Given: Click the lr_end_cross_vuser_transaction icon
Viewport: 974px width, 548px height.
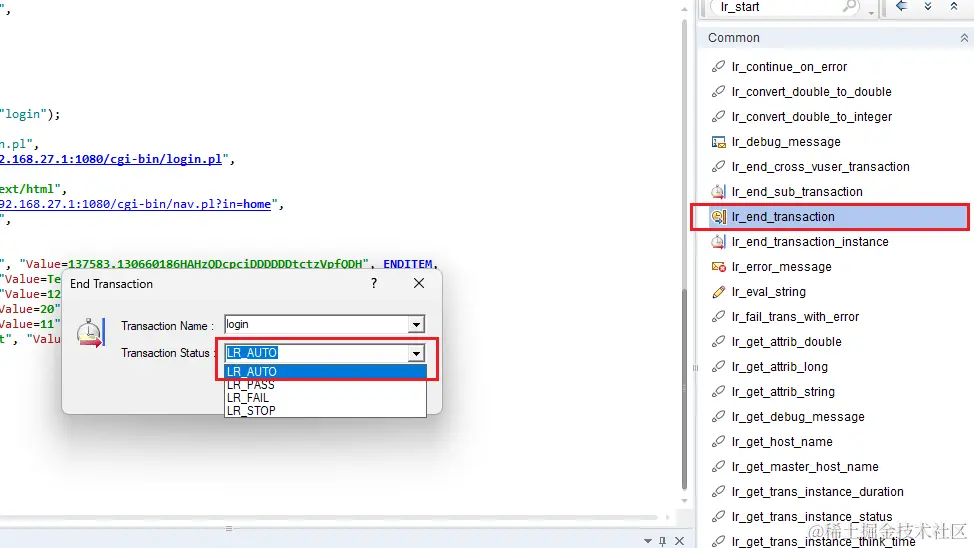Looking at the screenshot, I should click(x=718, y=167).
